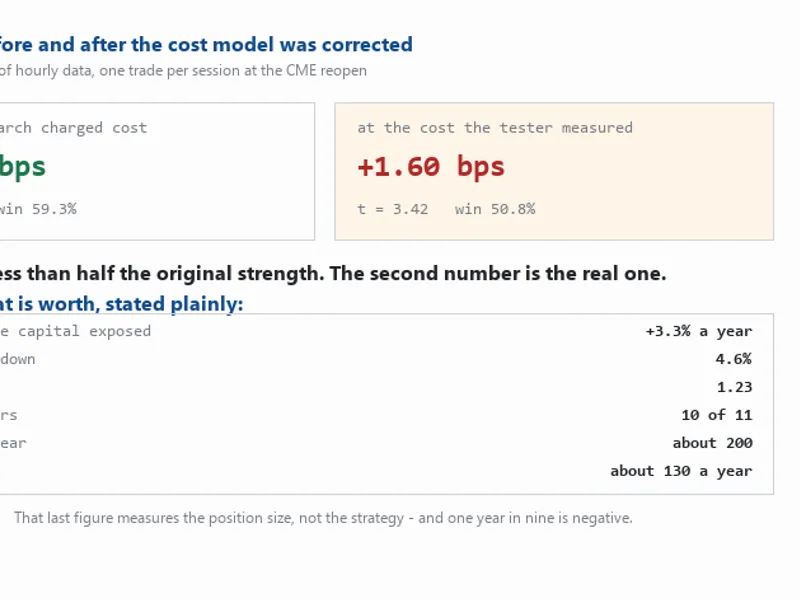Click the heading about cost model corrected
This screenshot has height=600, width=800.
(x=206, y=45)
